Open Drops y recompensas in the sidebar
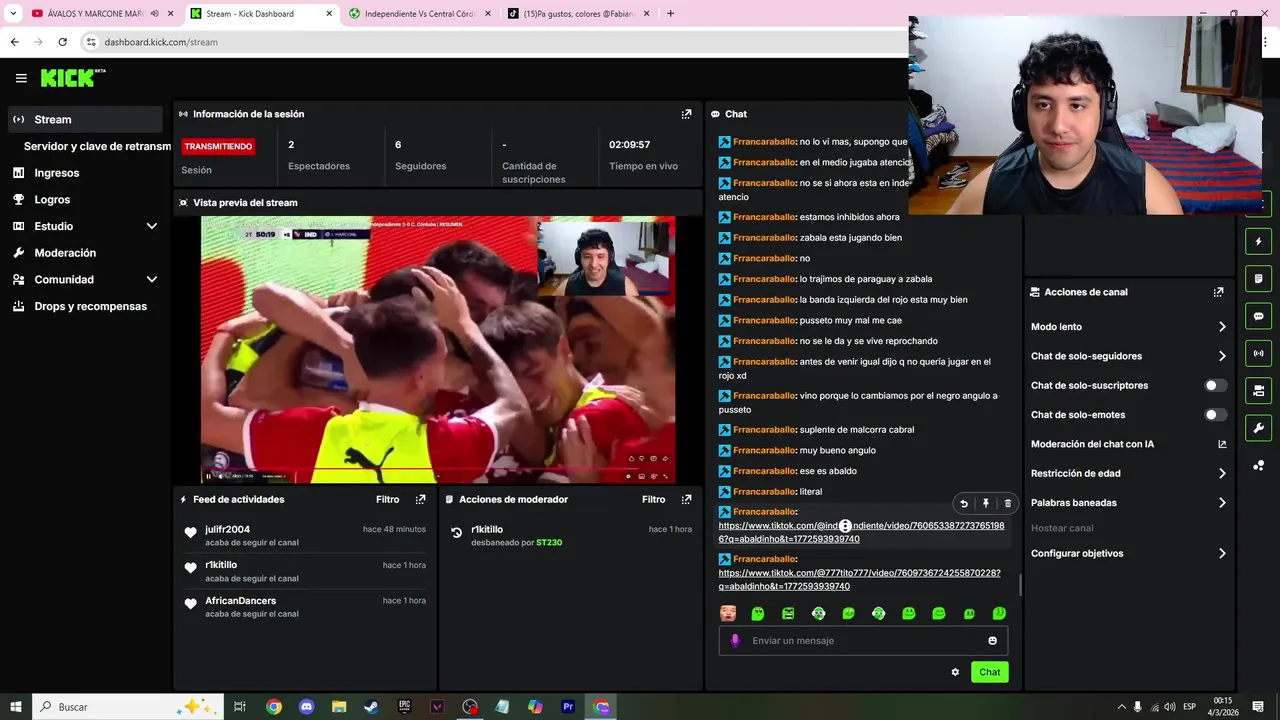This screenshot has width=1280, height=720. click(85, 306)
